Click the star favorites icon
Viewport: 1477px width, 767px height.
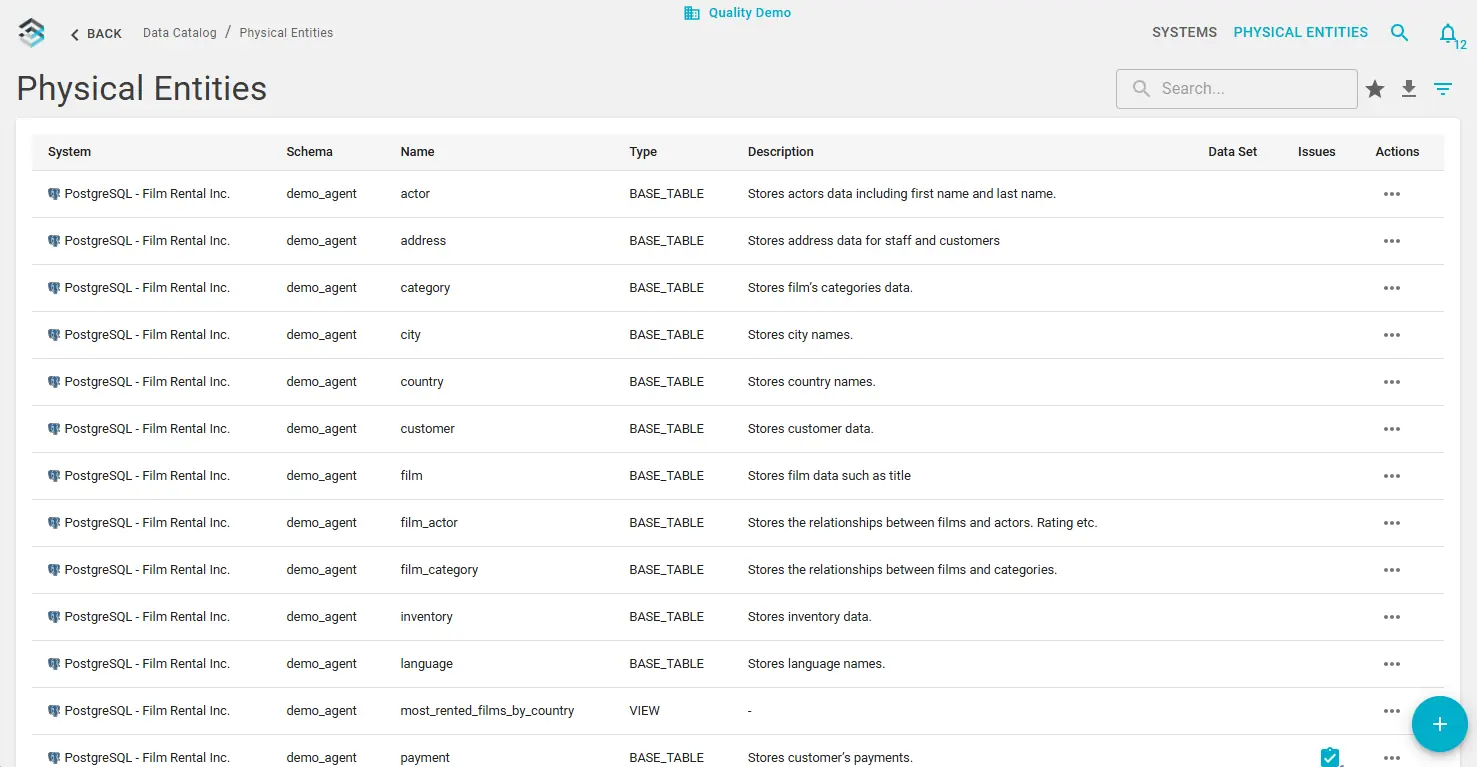click(x=1375, y=89)
